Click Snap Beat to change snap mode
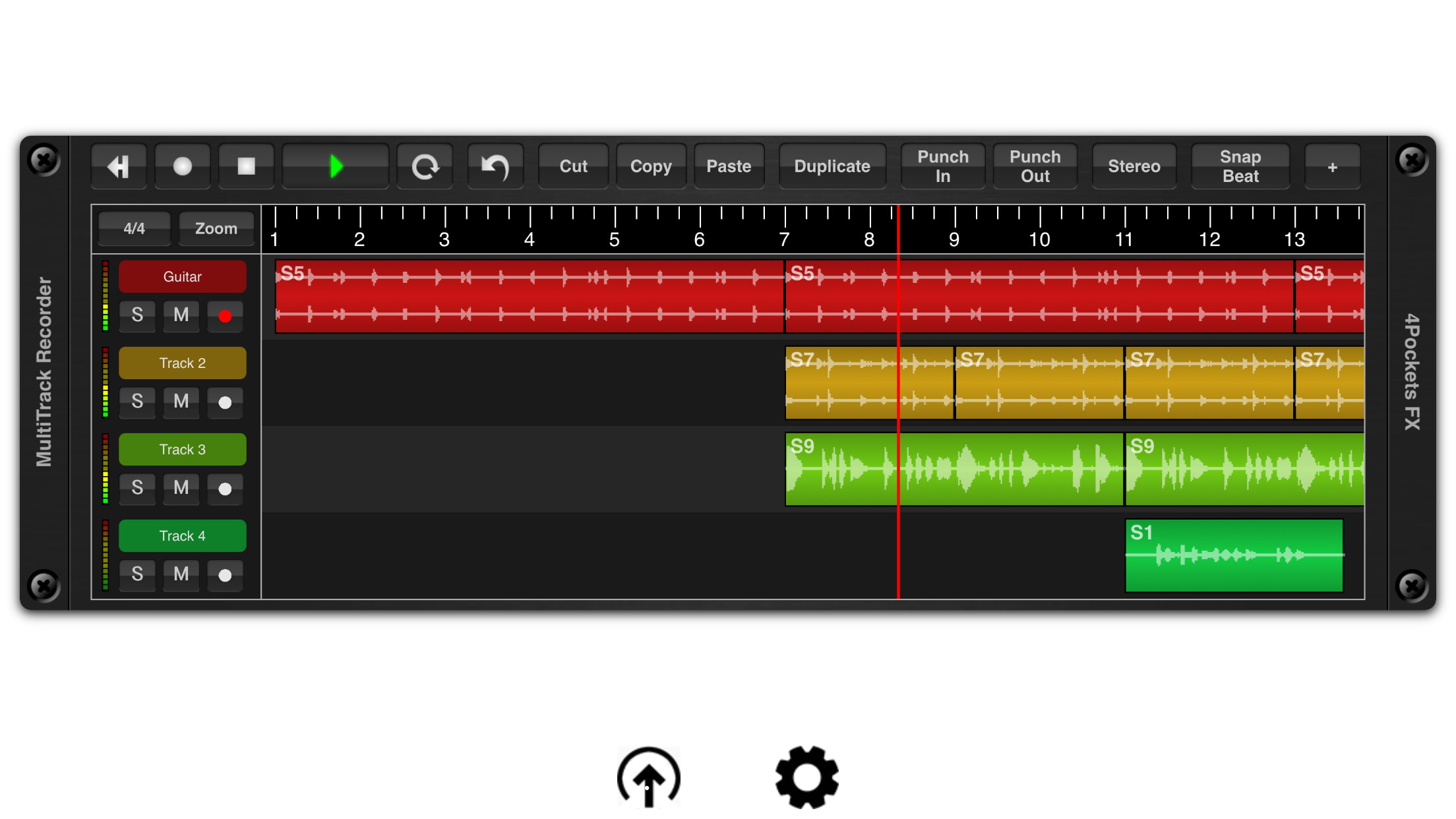This screenshot has height=819, width=1456. point(1240,166)
